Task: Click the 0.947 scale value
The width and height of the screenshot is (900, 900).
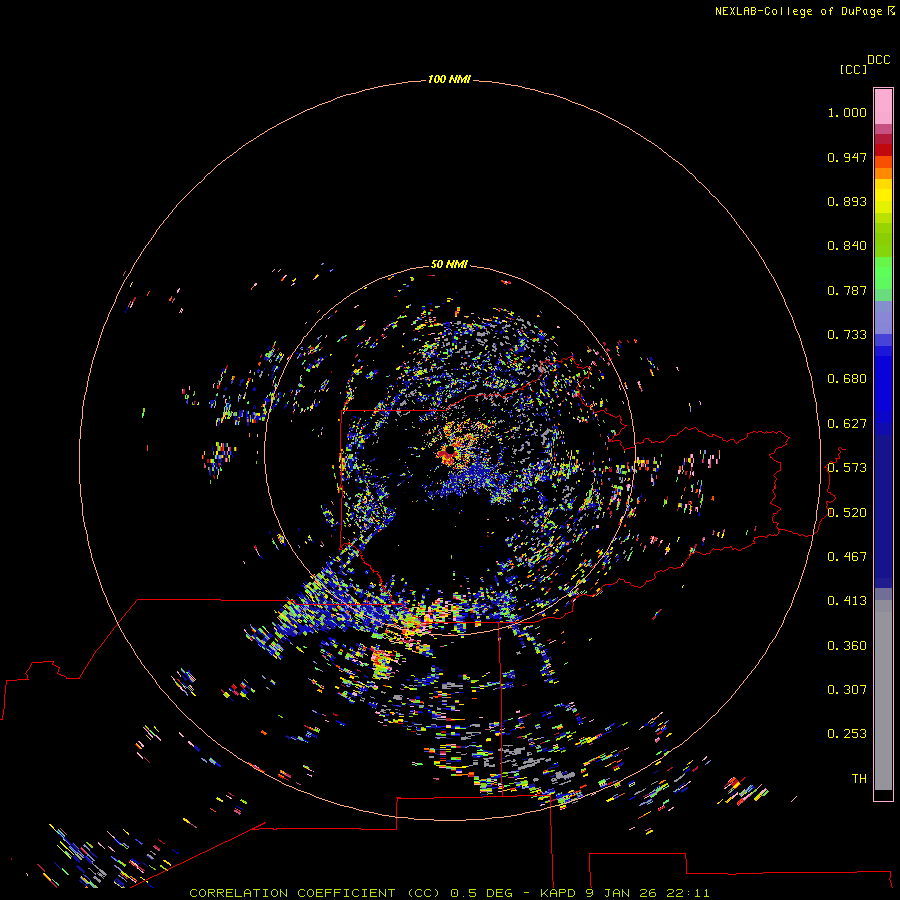Action: click(847, 157)
